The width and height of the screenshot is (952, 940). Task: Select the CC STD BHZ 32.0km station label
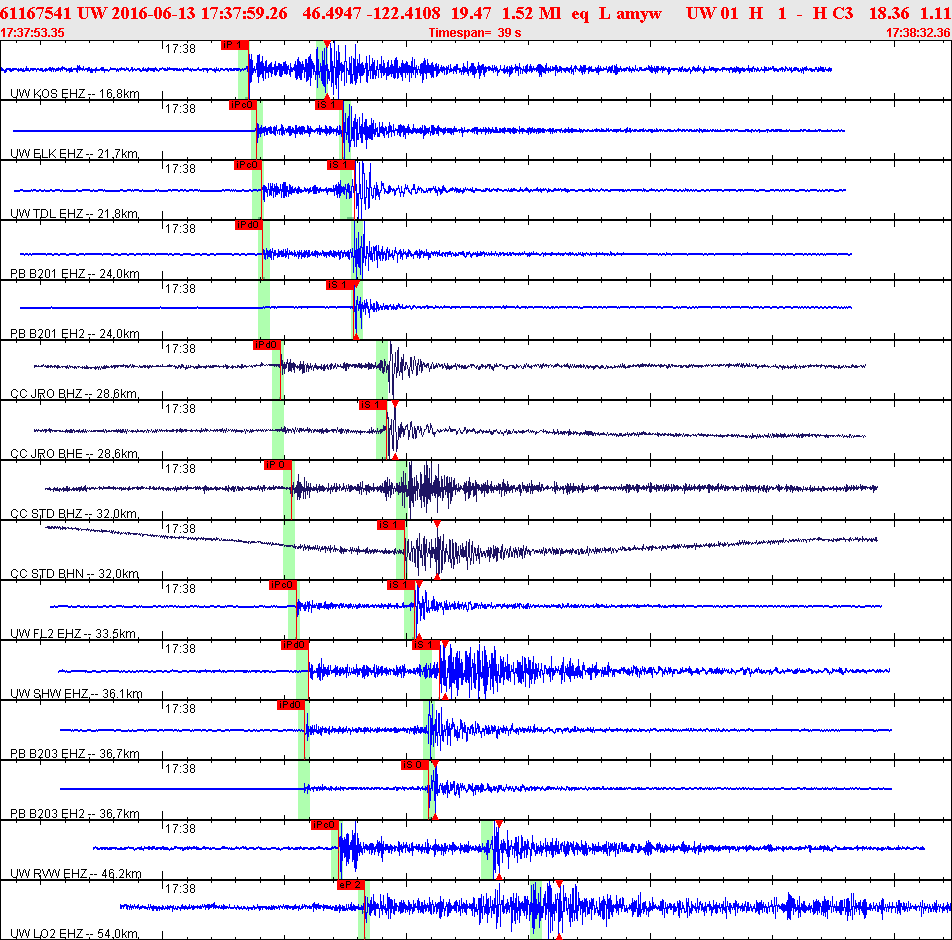[x=74, y=513]
